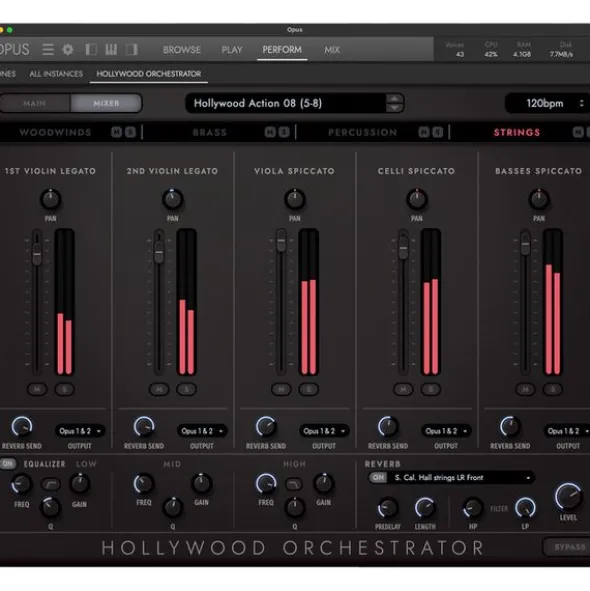Open settings via the gear icon

click(68, 50)
